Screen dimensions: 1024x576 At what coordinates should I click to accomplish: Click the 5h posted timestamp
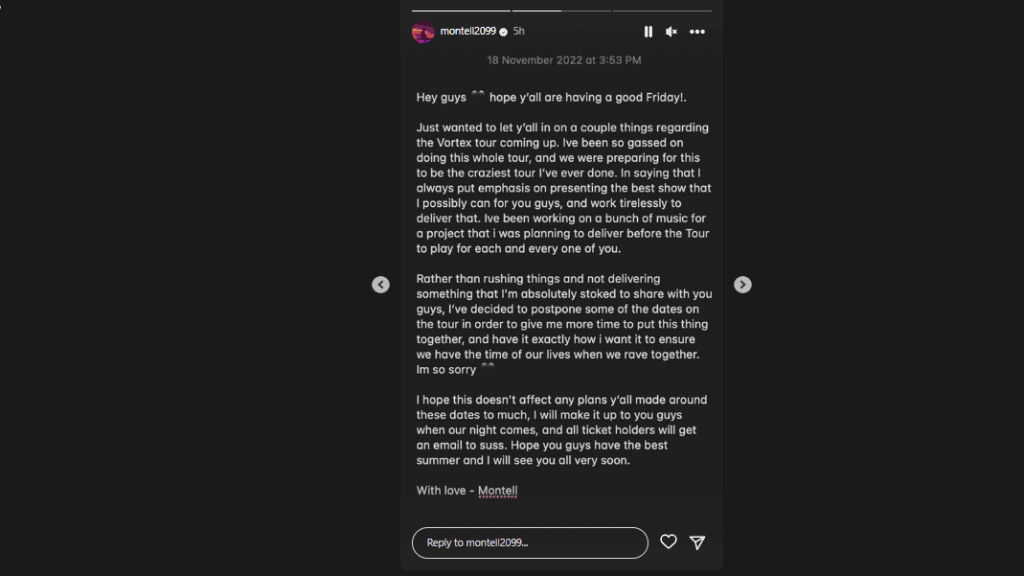pyautogui.click(x=519, y=31)
